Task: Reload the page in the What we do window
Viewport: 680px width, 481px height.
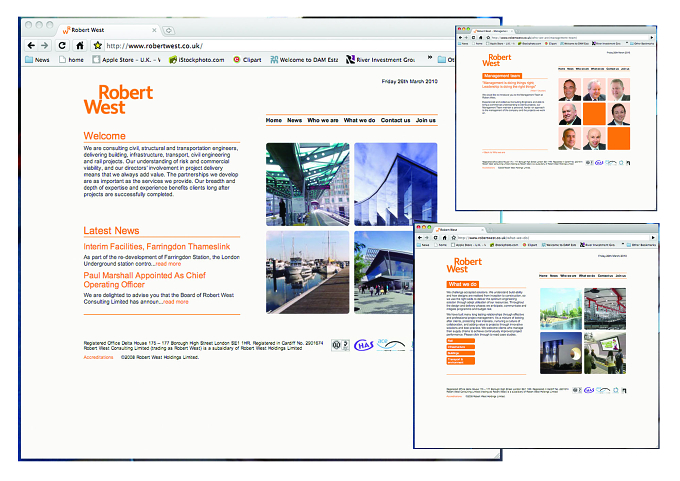Action: (x=435, y=238)
